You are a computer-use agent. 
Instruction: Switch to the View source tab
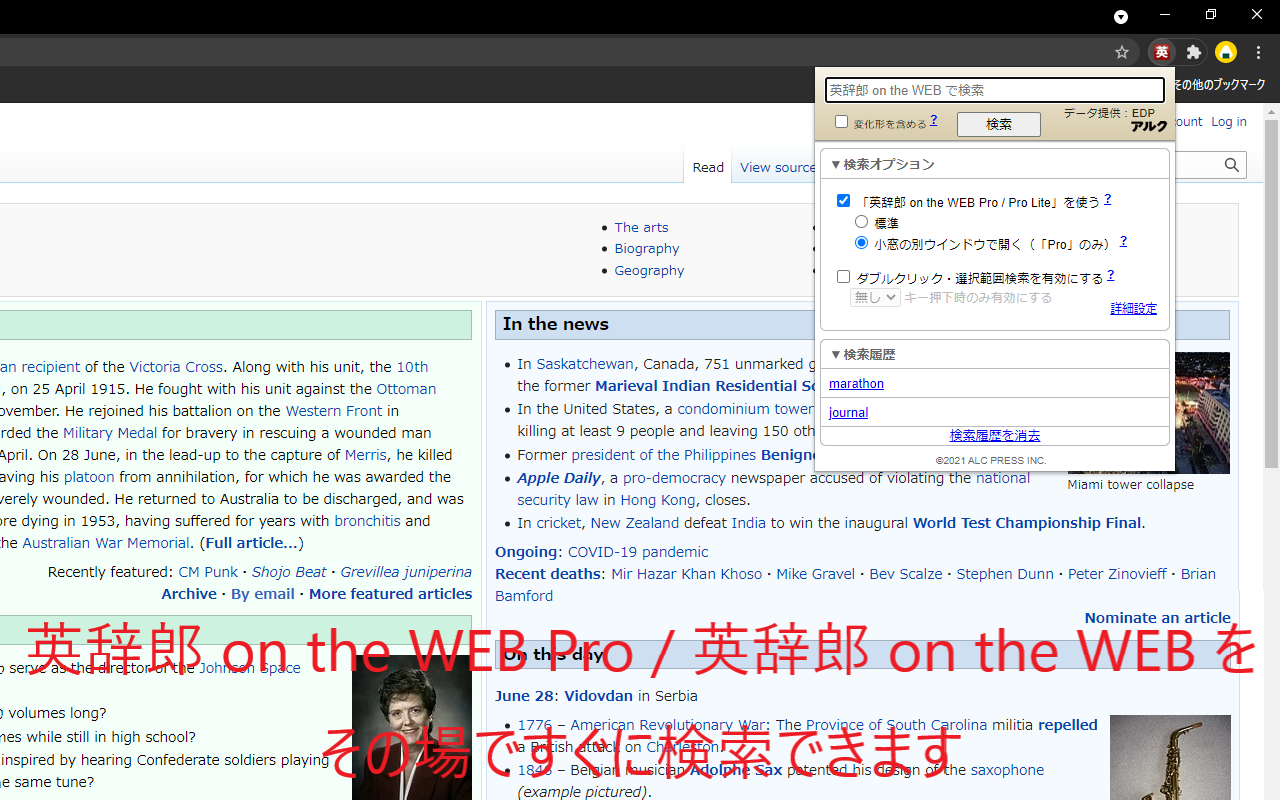(777, 167)
